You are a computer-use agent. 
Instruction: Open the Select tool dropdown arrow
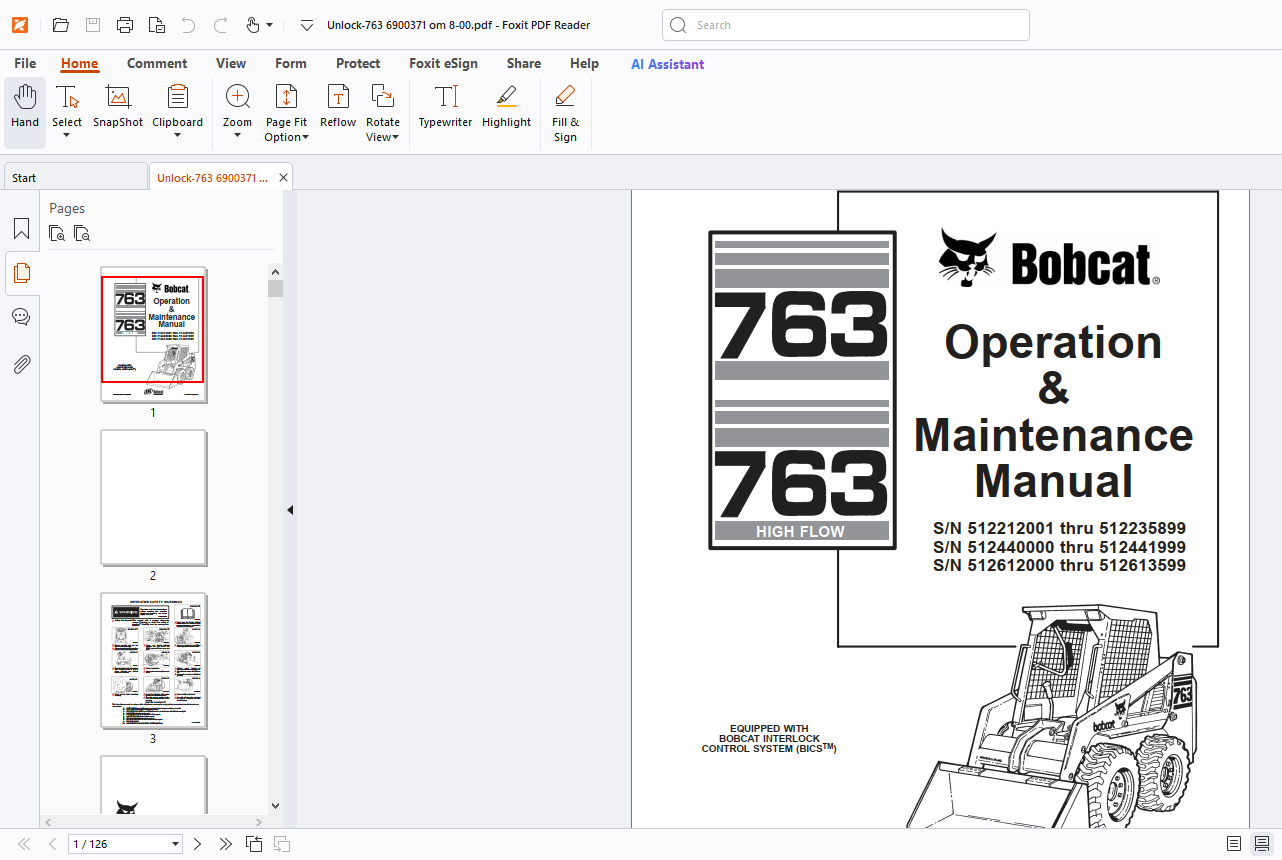tap(67, 135)
